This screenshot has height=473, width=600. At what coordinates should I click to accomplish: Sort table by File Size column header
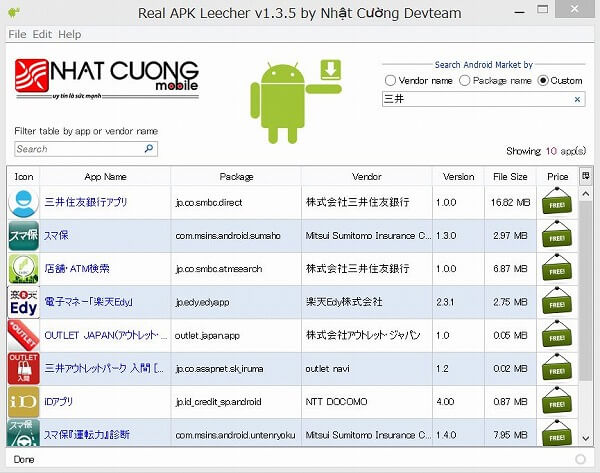(510, 177)
